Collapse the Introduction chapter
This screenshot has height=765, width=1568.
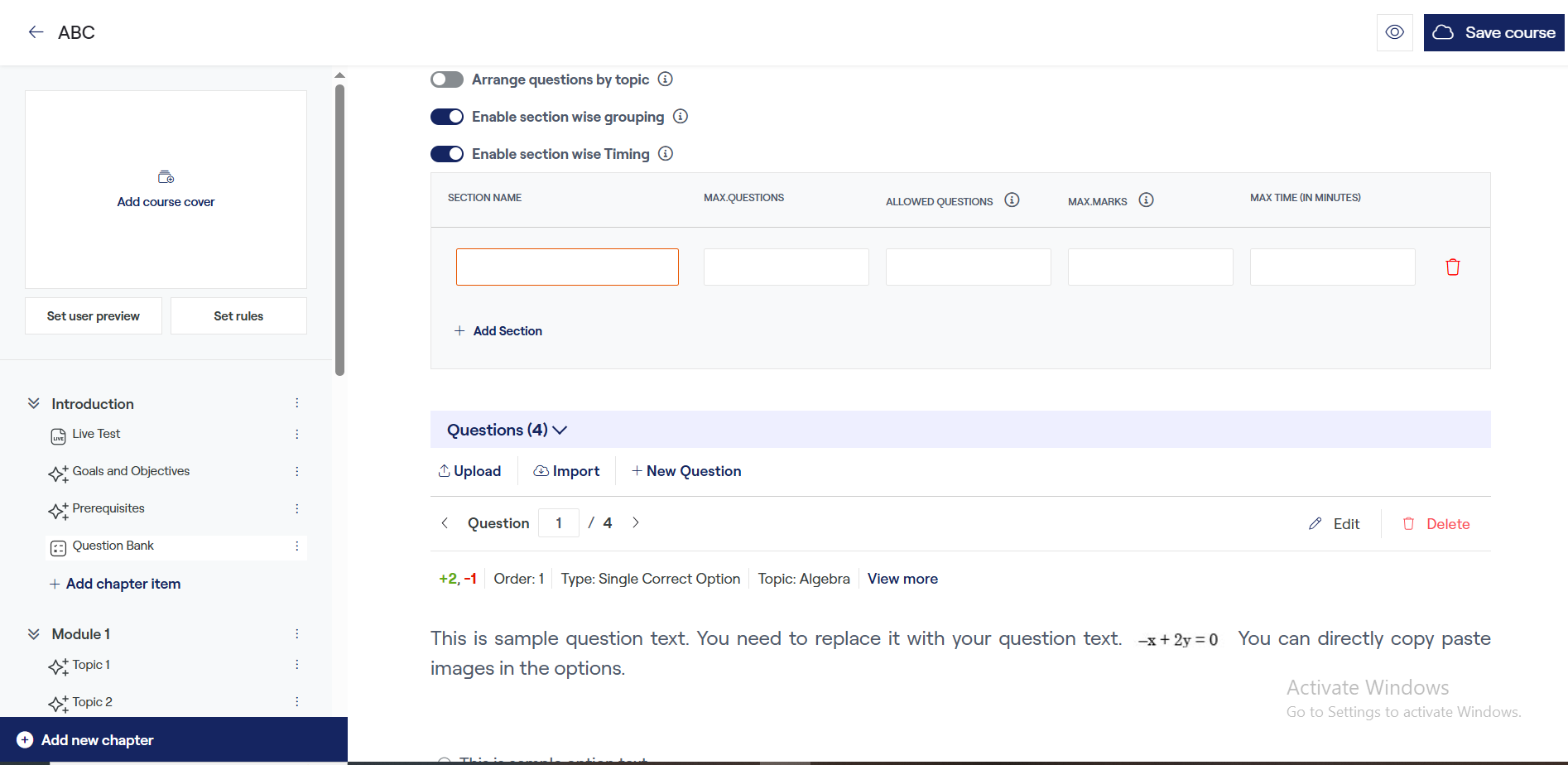coord(34,403)
